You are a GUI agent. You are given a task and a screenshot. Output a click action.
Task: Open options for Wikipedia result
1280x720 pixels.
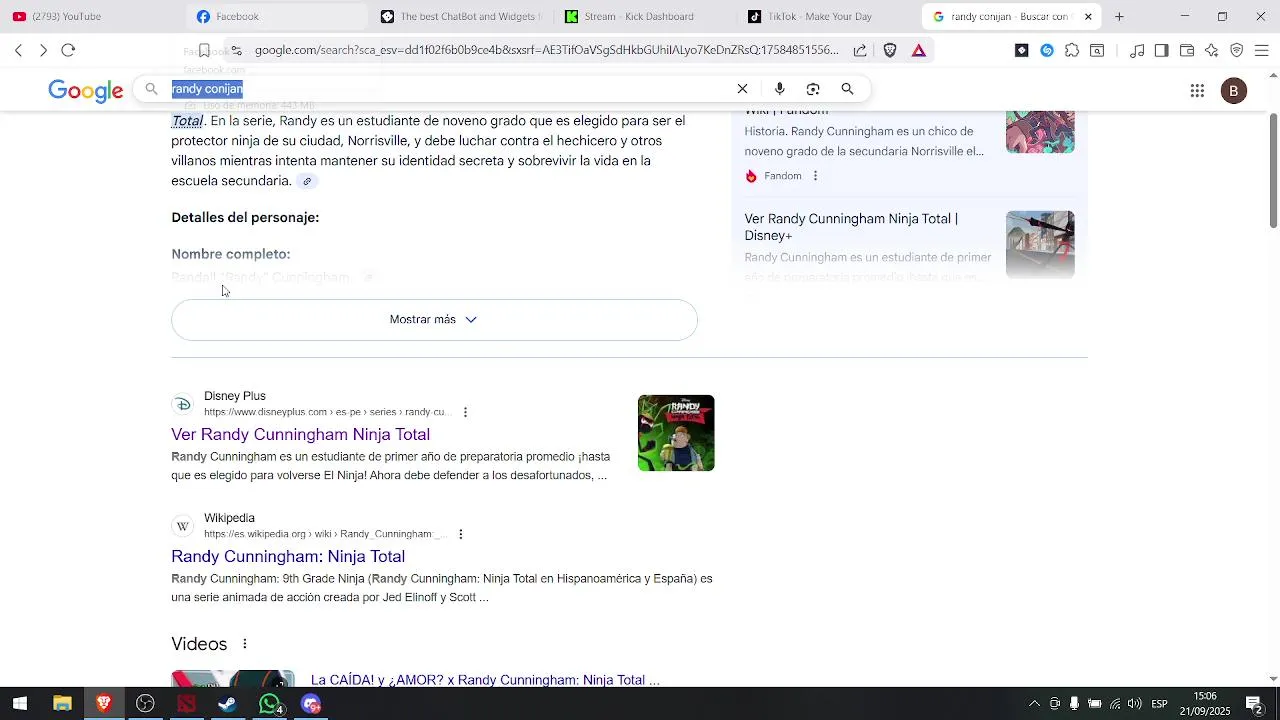(461, 534)
